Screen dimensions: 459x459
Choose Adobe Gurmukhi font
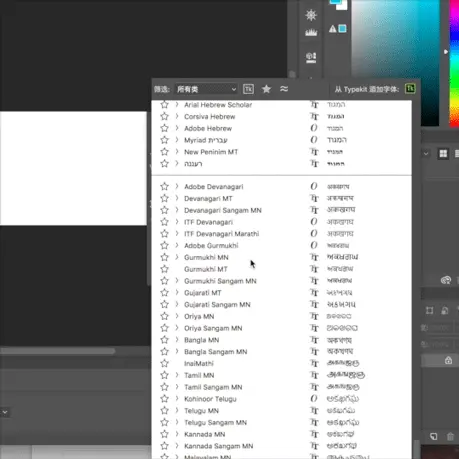[x=211, y=246]
